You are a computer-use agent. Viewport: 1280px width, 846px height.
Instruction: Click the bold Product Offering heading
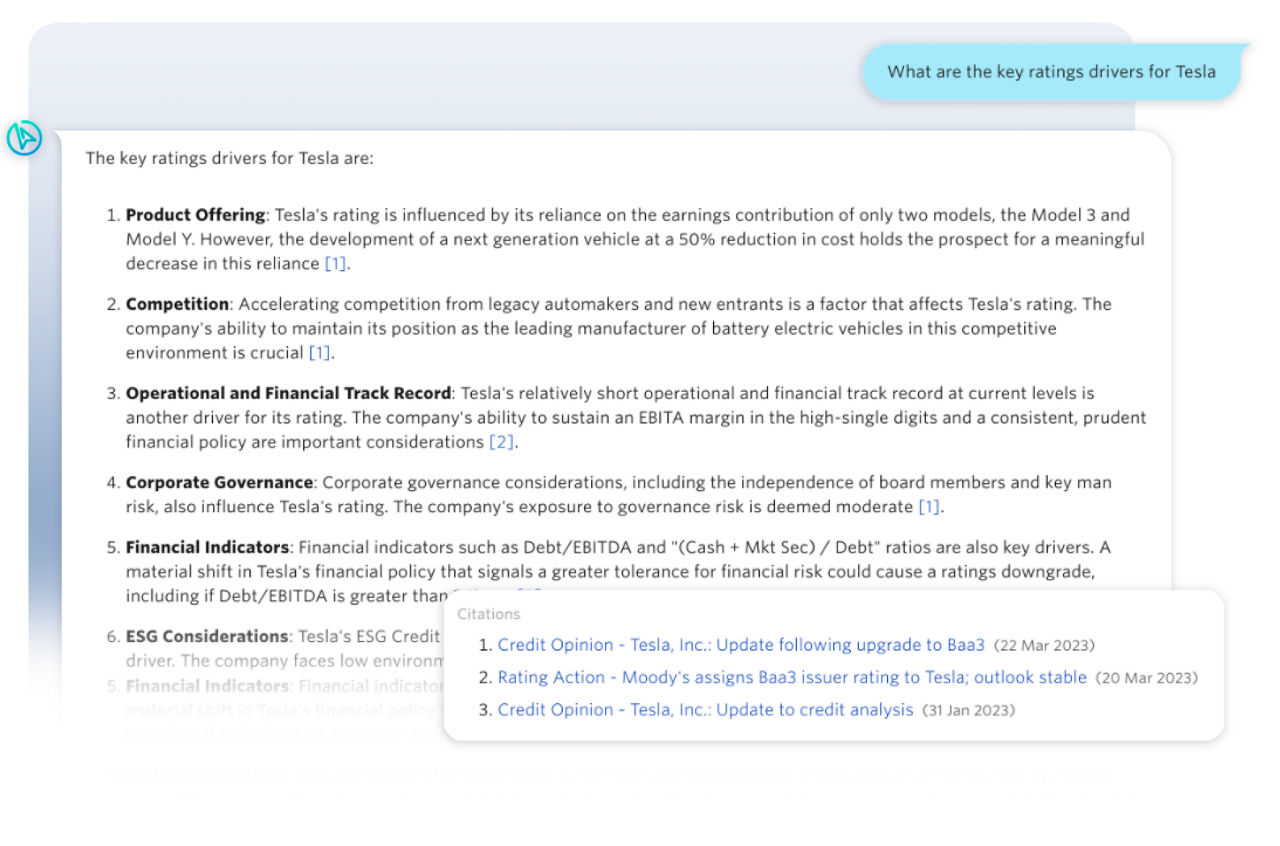[196, 214]
